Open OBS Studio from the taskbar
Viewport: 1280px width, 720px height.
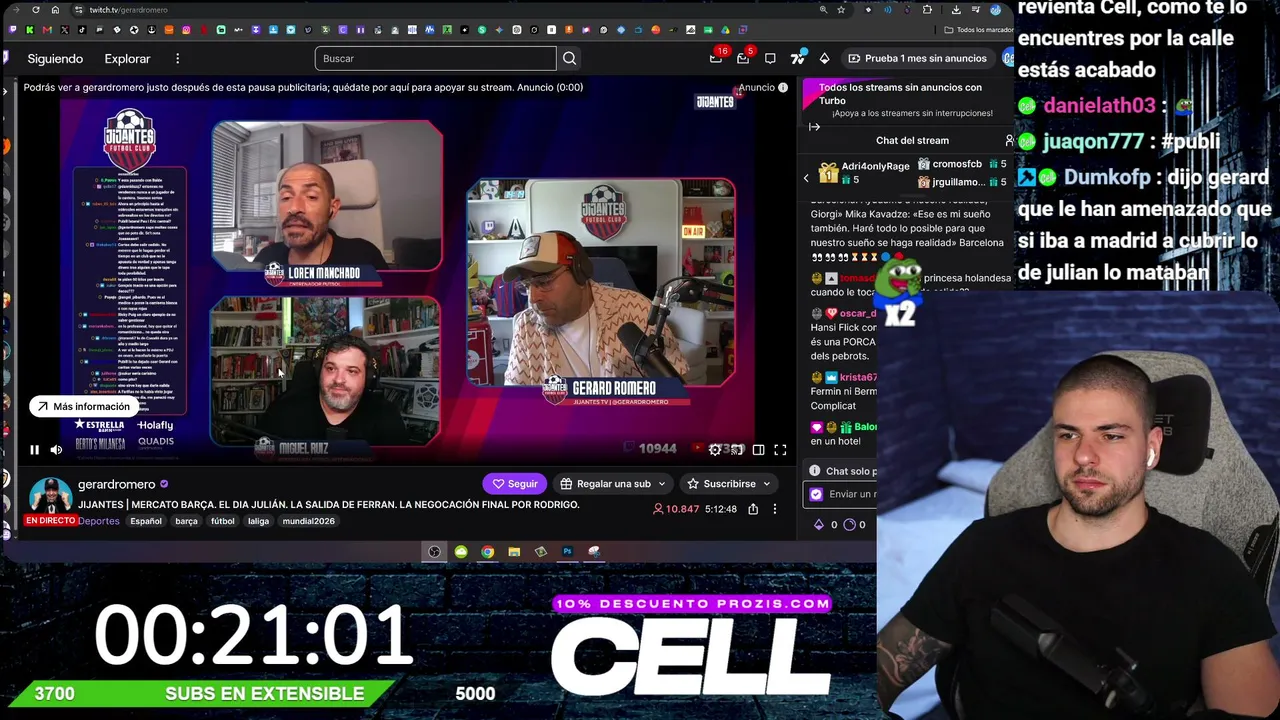point(434,552)
